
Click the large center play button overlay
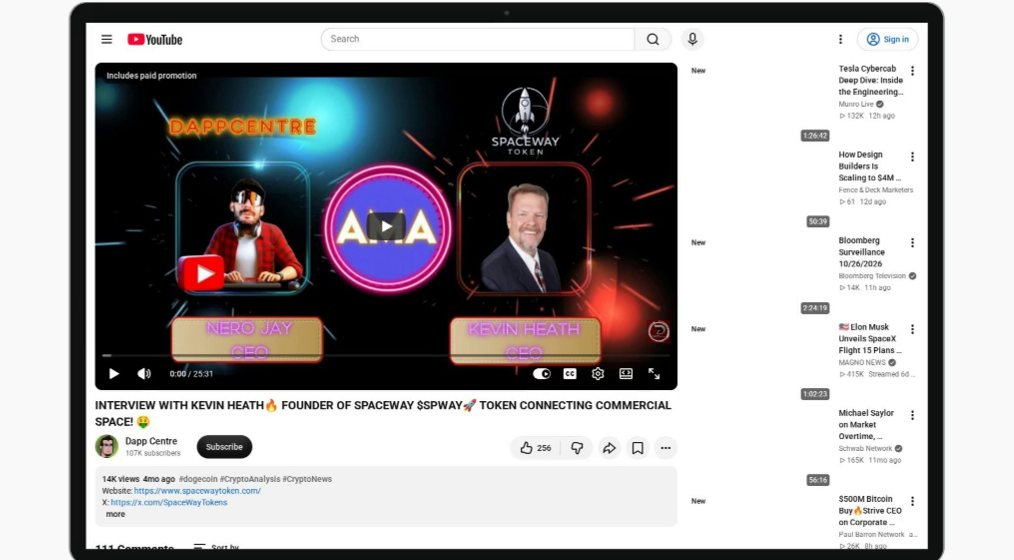click(386, 226)
